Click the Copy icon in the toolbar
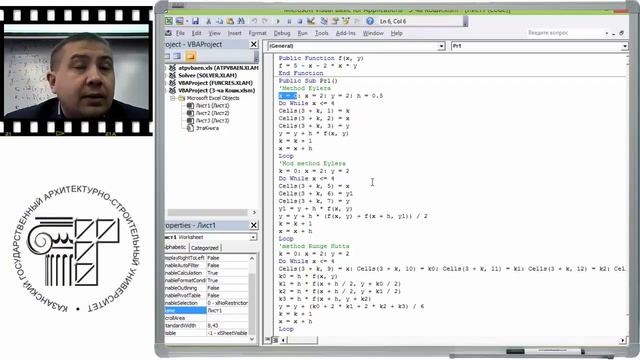The image size is (640, 360). coord(219,21)
